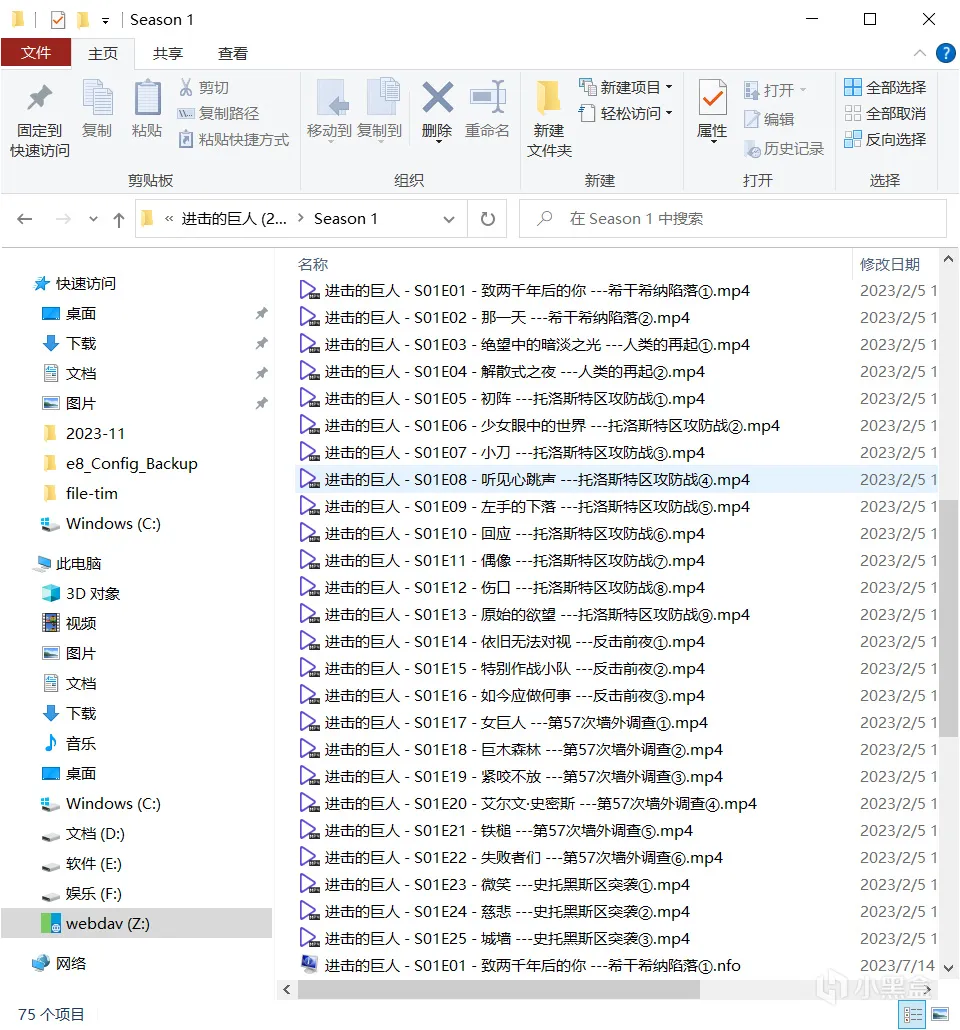
Task: Switch to the View (查看) ribbon tab
Action: tap(233, 54)
